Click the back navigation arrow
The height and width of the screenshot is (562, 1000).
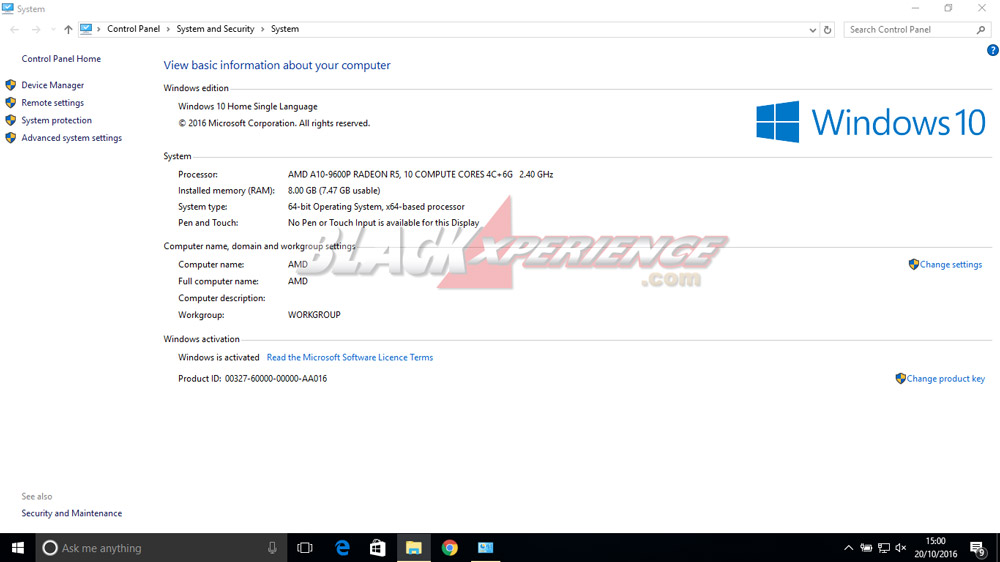15,29
